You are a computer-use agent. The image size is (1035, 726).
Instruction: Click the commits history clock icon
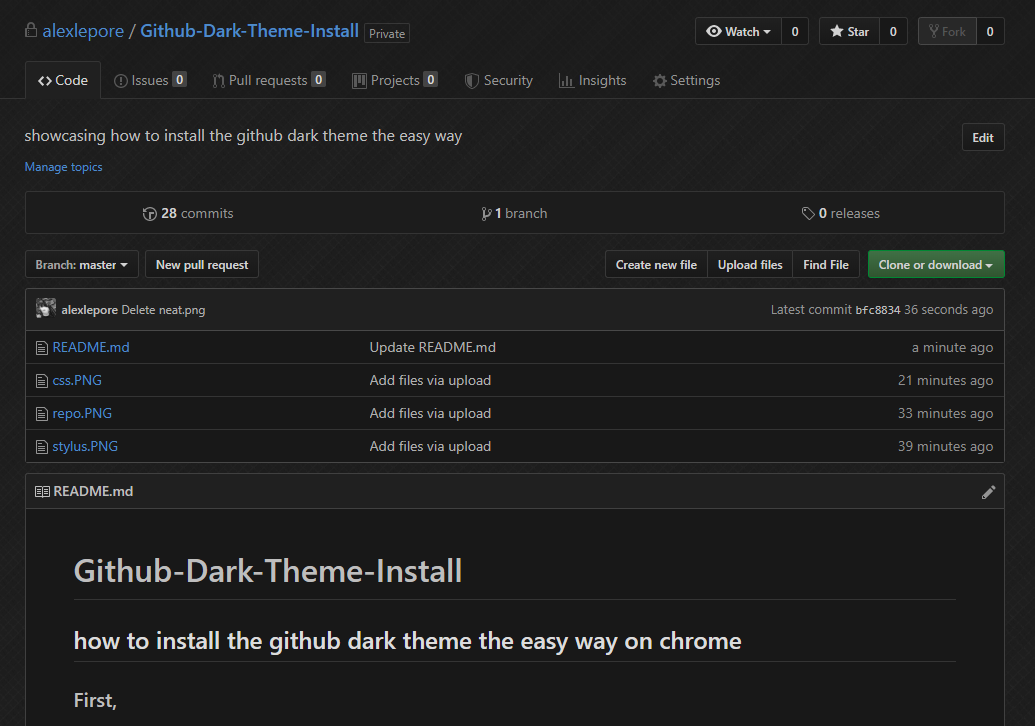pyautogui.click(x=150, y=214)
